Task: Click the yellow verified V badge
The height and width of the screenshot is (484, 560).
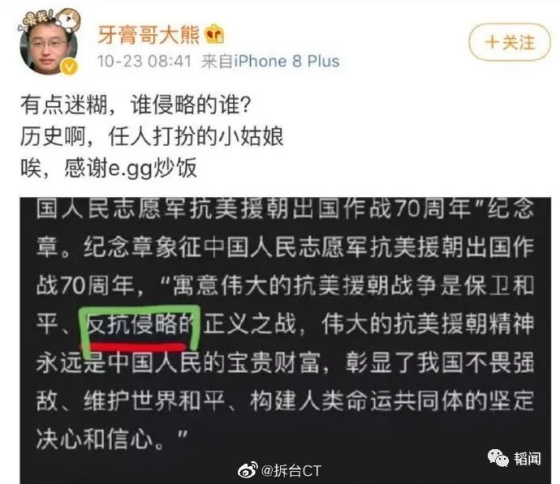Action: coord(69,66)
